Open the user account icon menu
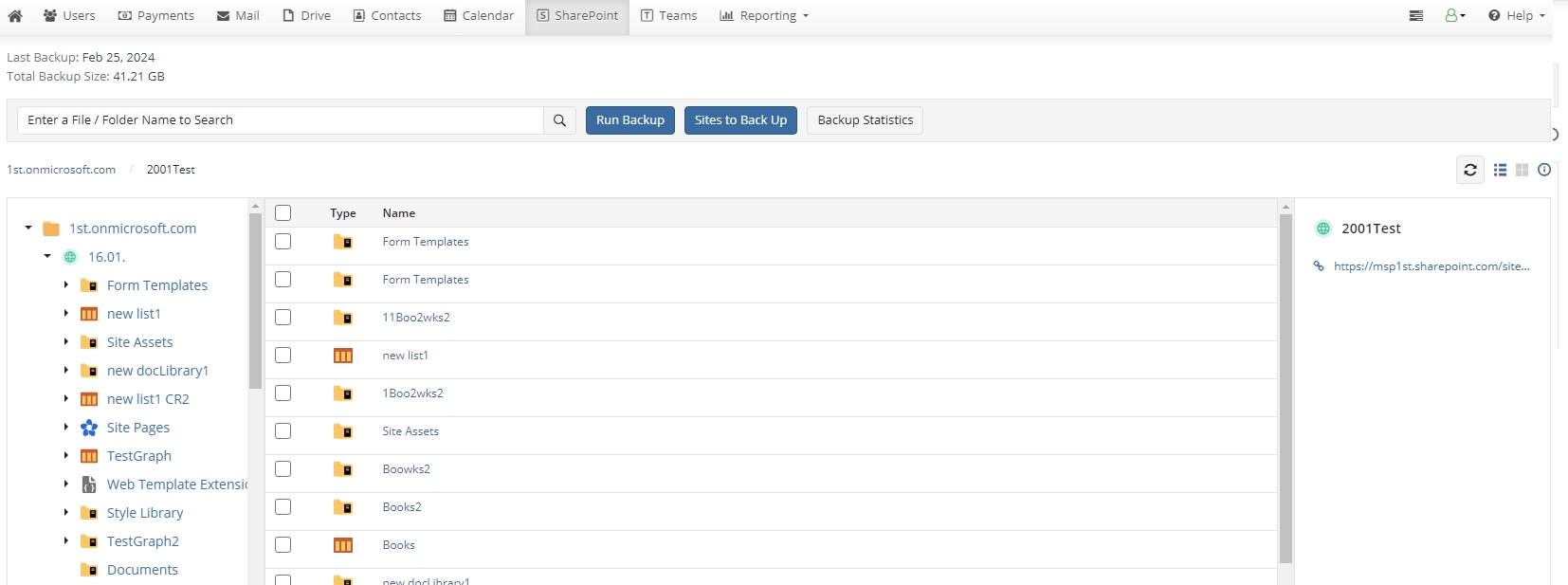Screen dimensions: 1568x585 [1454, 16]
